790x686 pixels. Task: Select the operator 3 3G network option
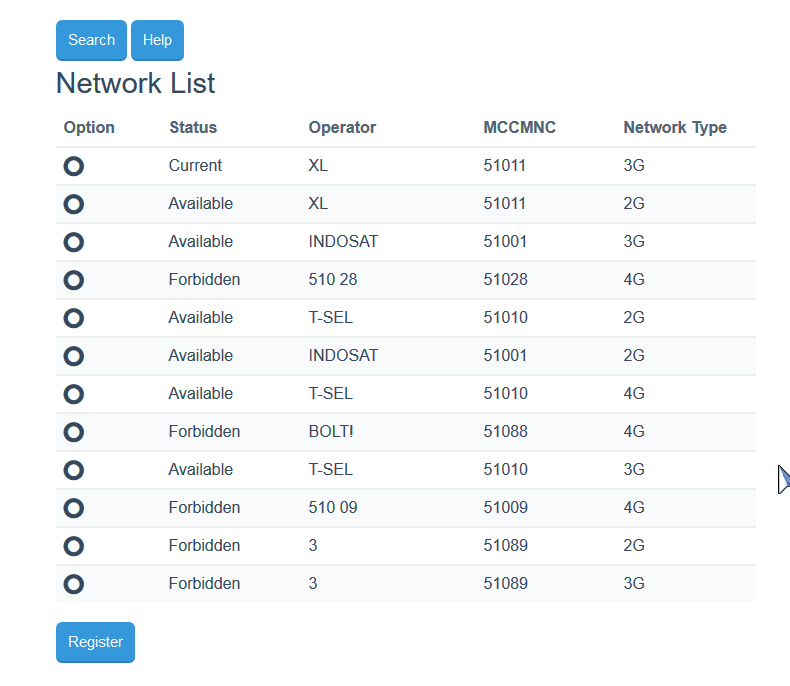73,584
